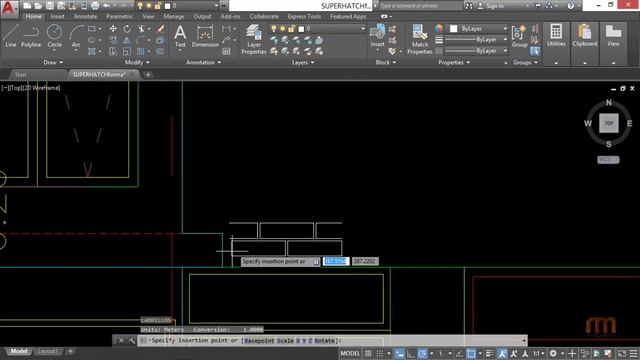Toggle object snap in status bar
Viewport: 640px width, 360px height.
(x=471, y=353)
